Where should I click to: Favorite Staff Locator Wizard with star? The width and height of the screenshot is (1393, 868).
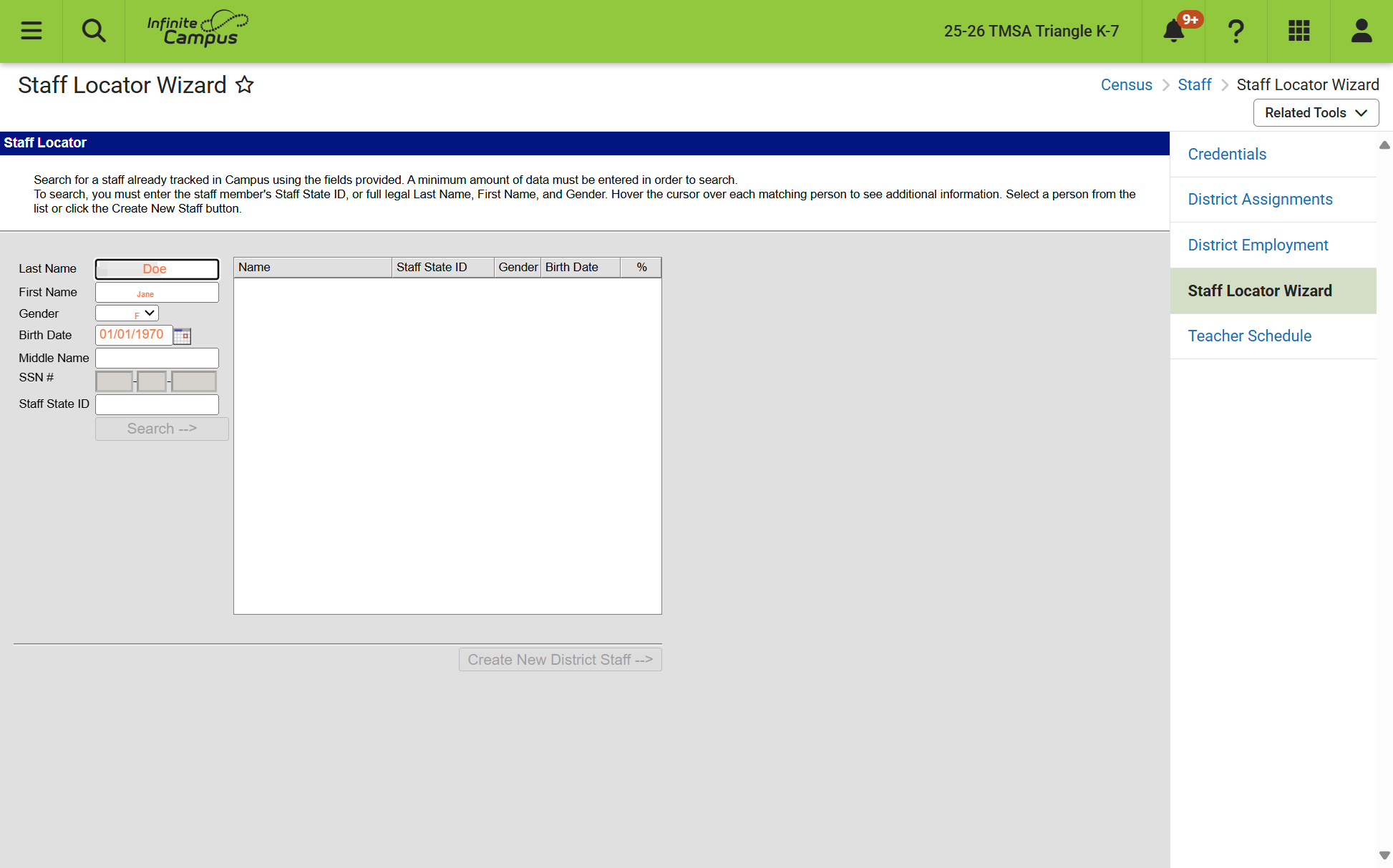pos(245,84)
